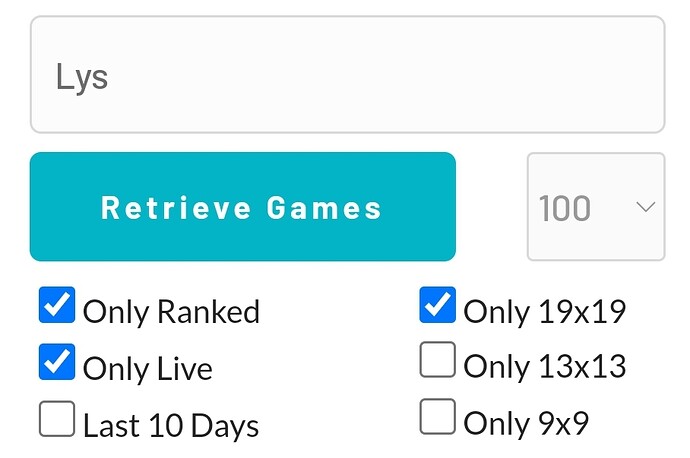690x458 pixels.
Task: Uncheck the Only 19x19 checkbox
Action: pos(437,306)
